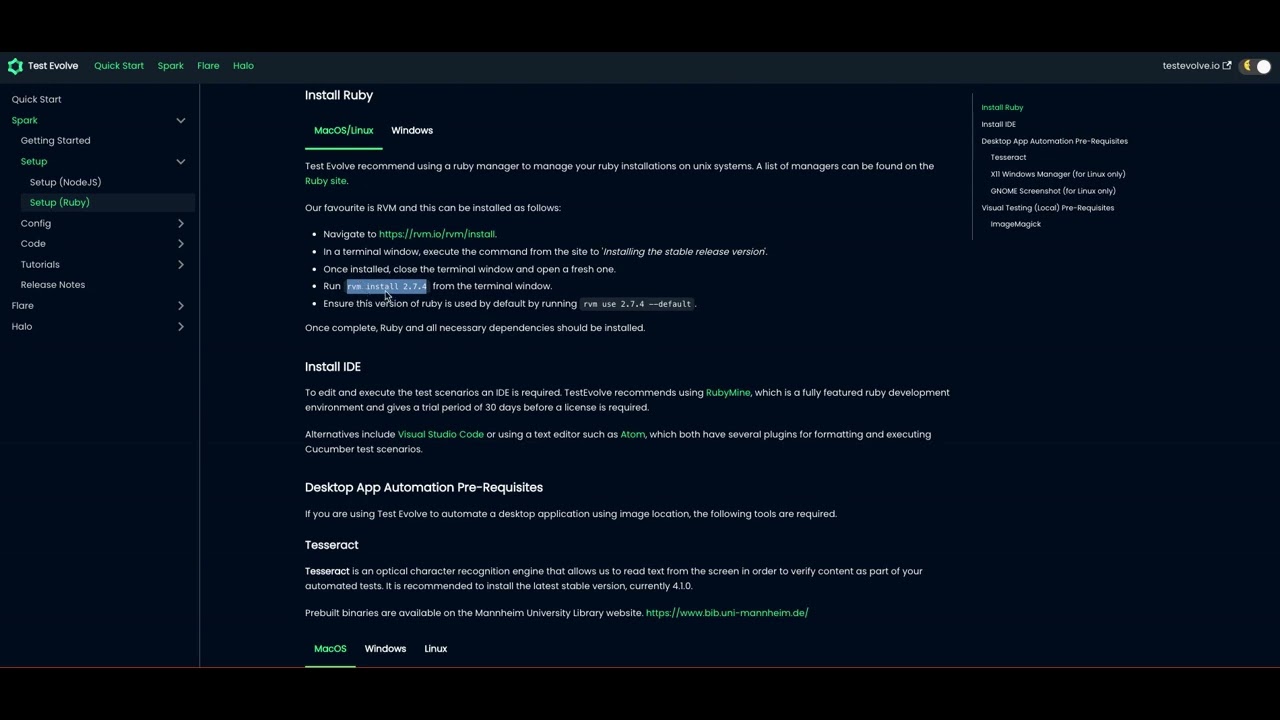The image size is (1280, 720).
Task: Jump to Install IDE in the page outline
Action: click(x=998, y=124)
